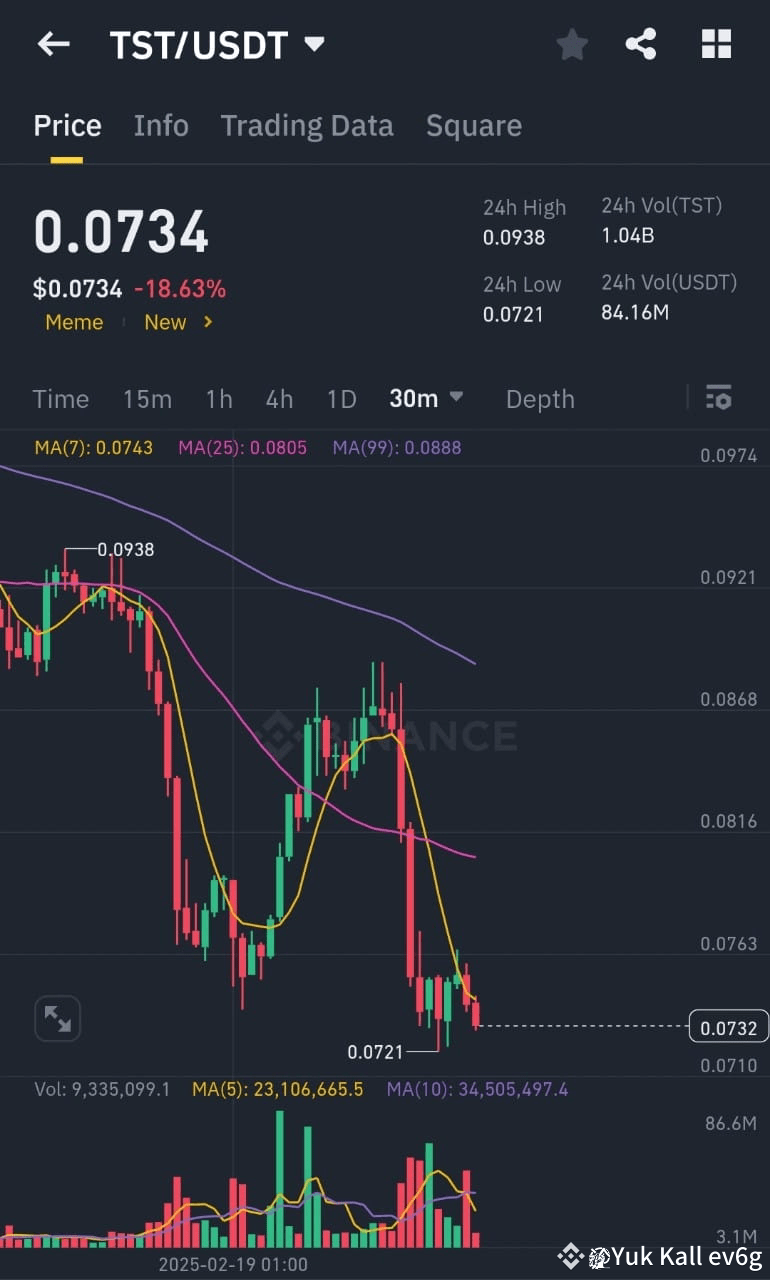Switch the chart to Depth view
Screen dimensions: 770x1280
[540, 398]
